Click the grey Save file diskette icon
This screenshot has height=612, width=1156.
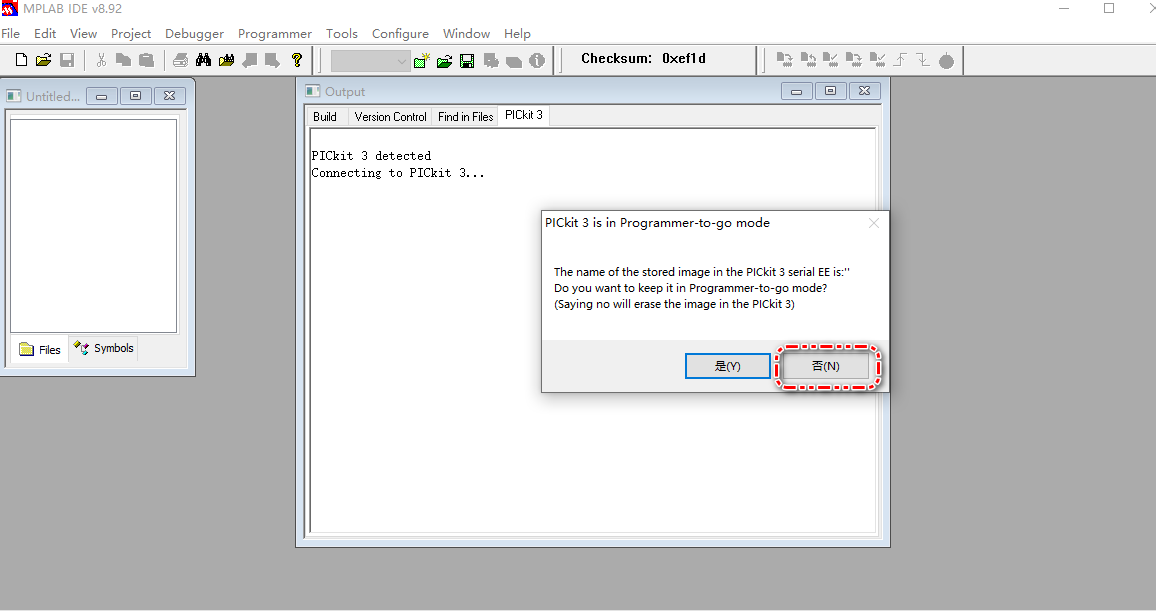click(x=67, y=60)
